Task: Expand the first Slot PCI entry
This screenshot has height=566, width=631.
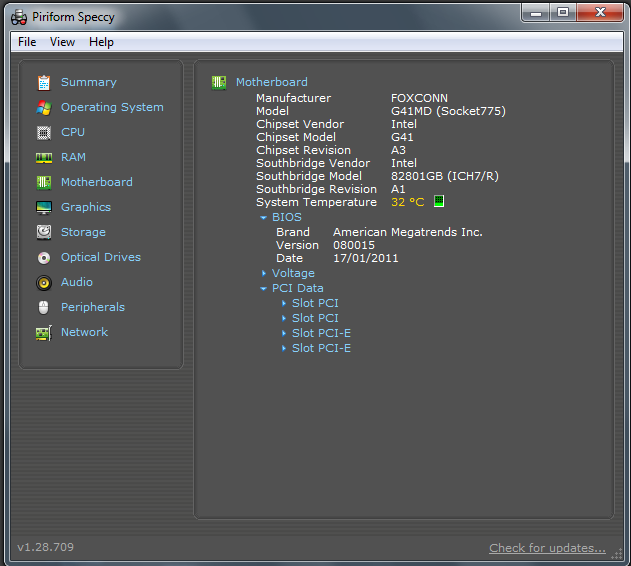Action: [284, 303]
